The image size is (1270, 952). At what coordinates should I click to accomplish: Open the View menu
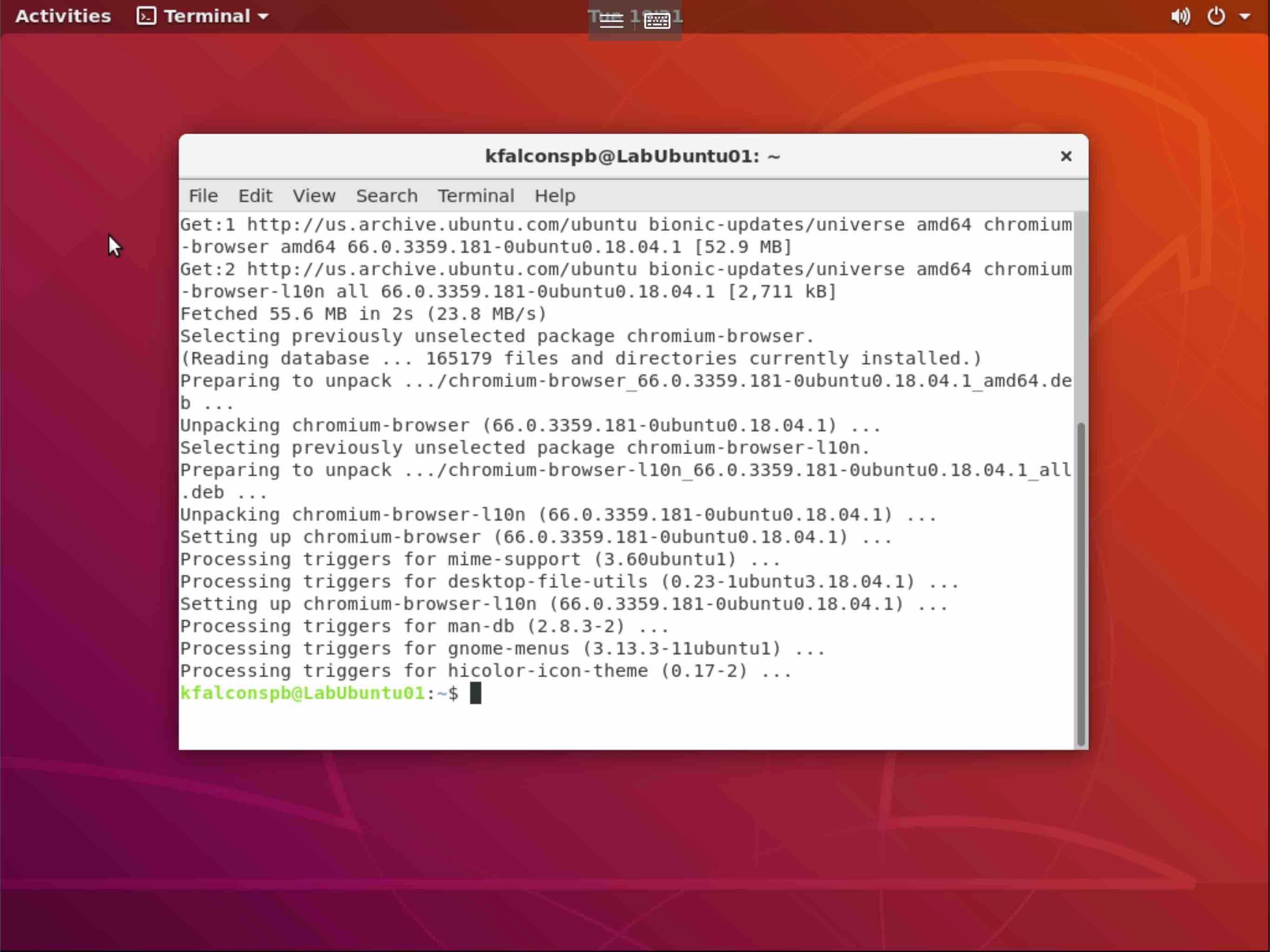pos(313,196)
